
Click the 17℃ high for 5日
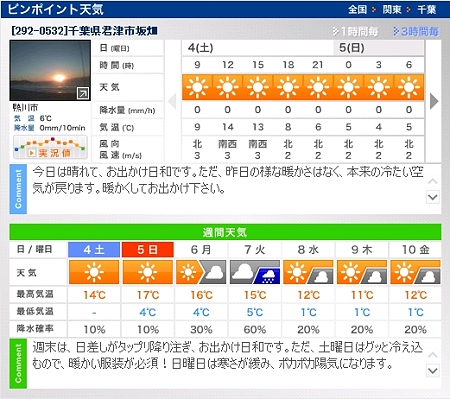coord(148,295)
